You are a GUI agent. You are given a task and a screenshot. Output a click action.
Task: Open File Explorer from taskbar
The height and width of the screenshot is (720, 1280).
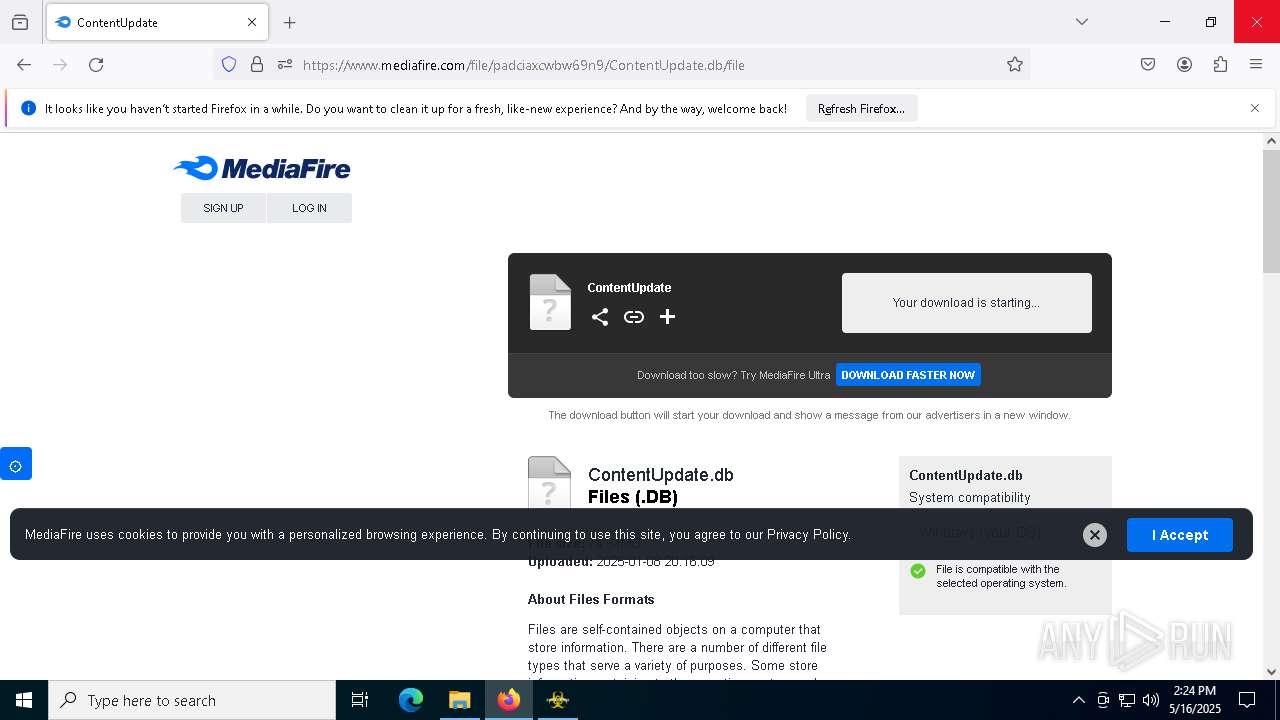[x=459, y=700]
